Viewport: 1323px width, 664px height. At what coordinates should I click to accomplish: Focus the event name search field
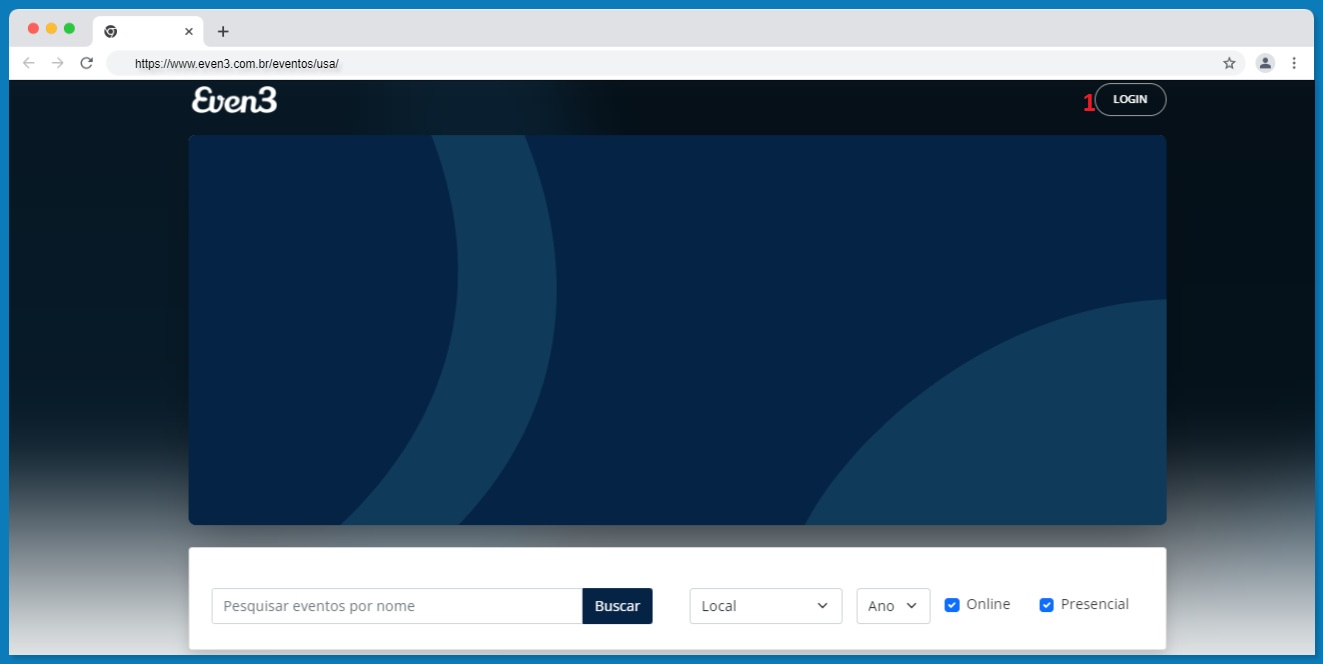pyautogui.click(x=397, y=606)
